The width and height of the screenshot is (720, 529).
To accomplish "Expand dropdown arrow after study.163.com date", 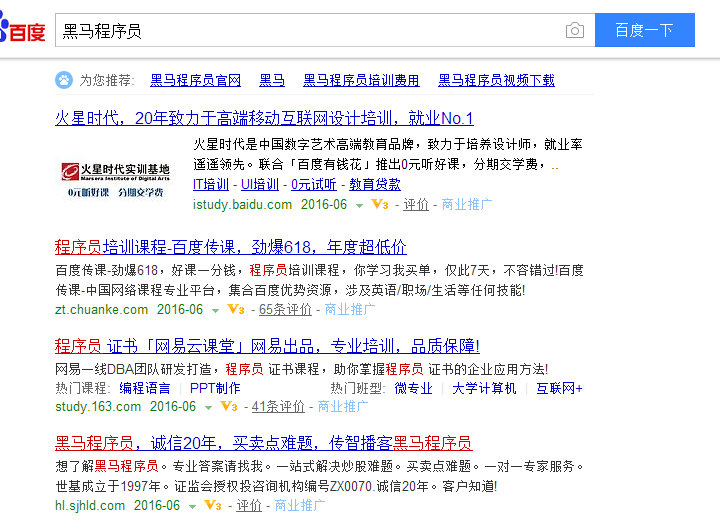I will point(208,408).
